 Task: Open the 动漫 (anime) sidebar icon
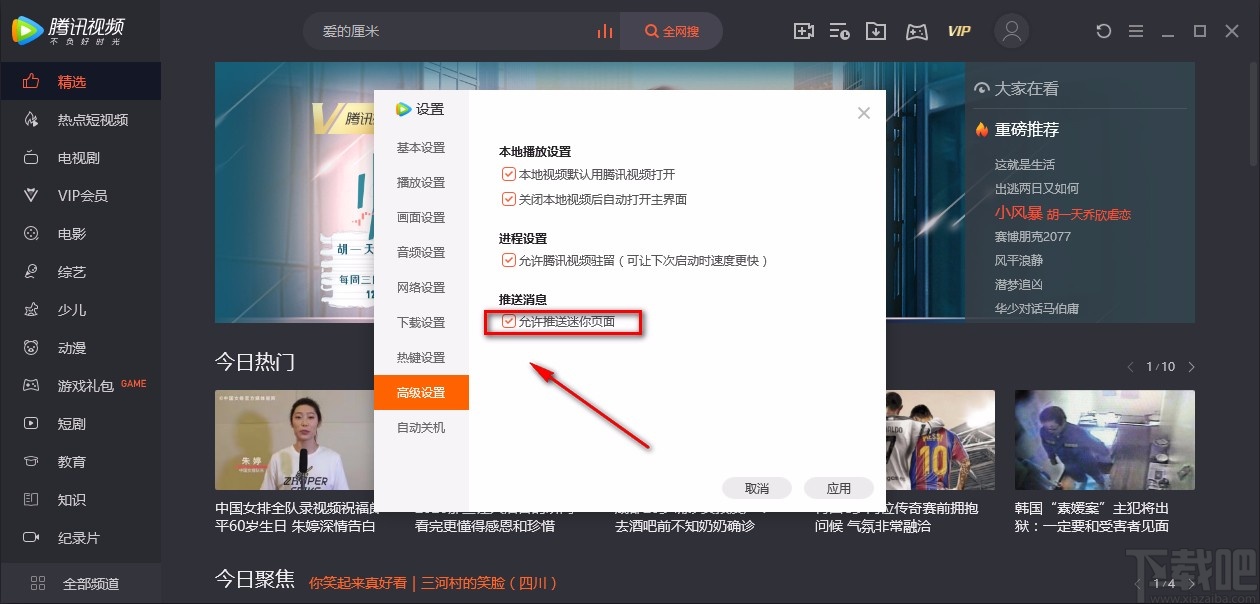70,347
